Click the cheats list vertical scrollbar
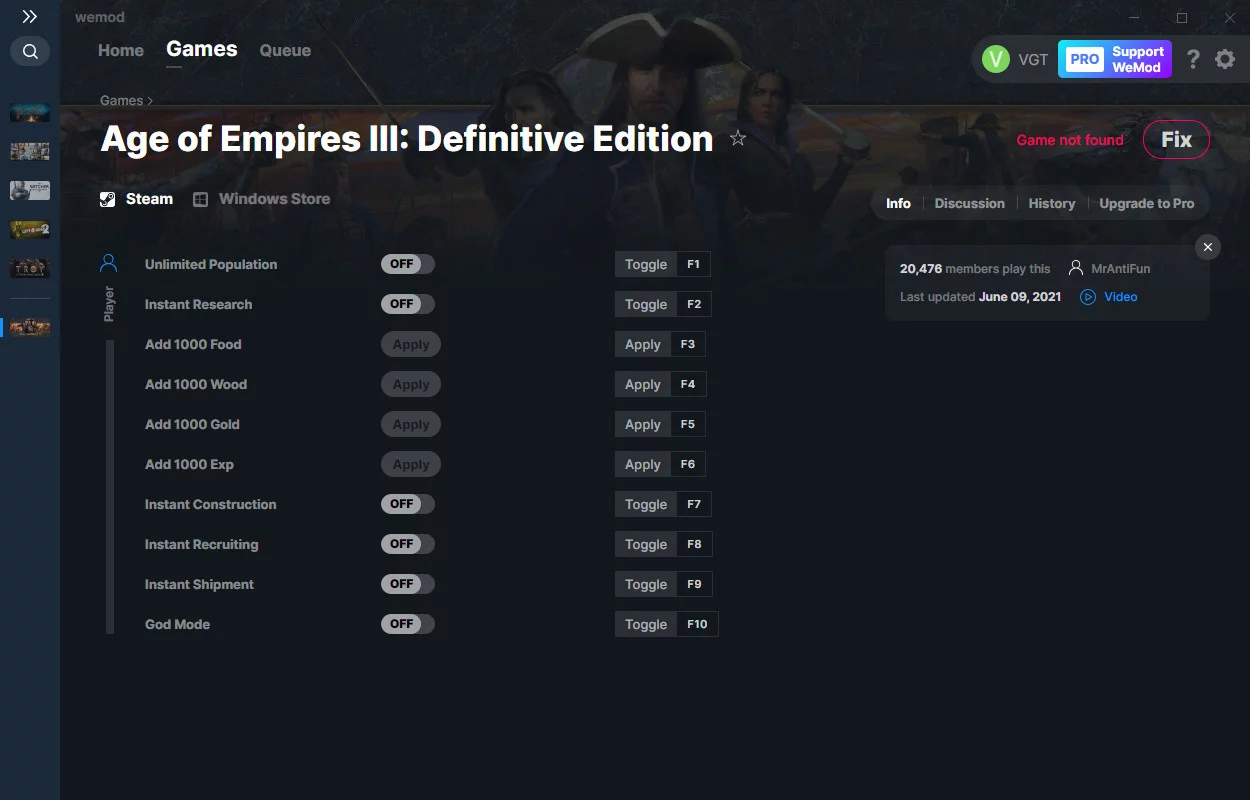Screen dimensions: 1250x800 coord(110,487)
